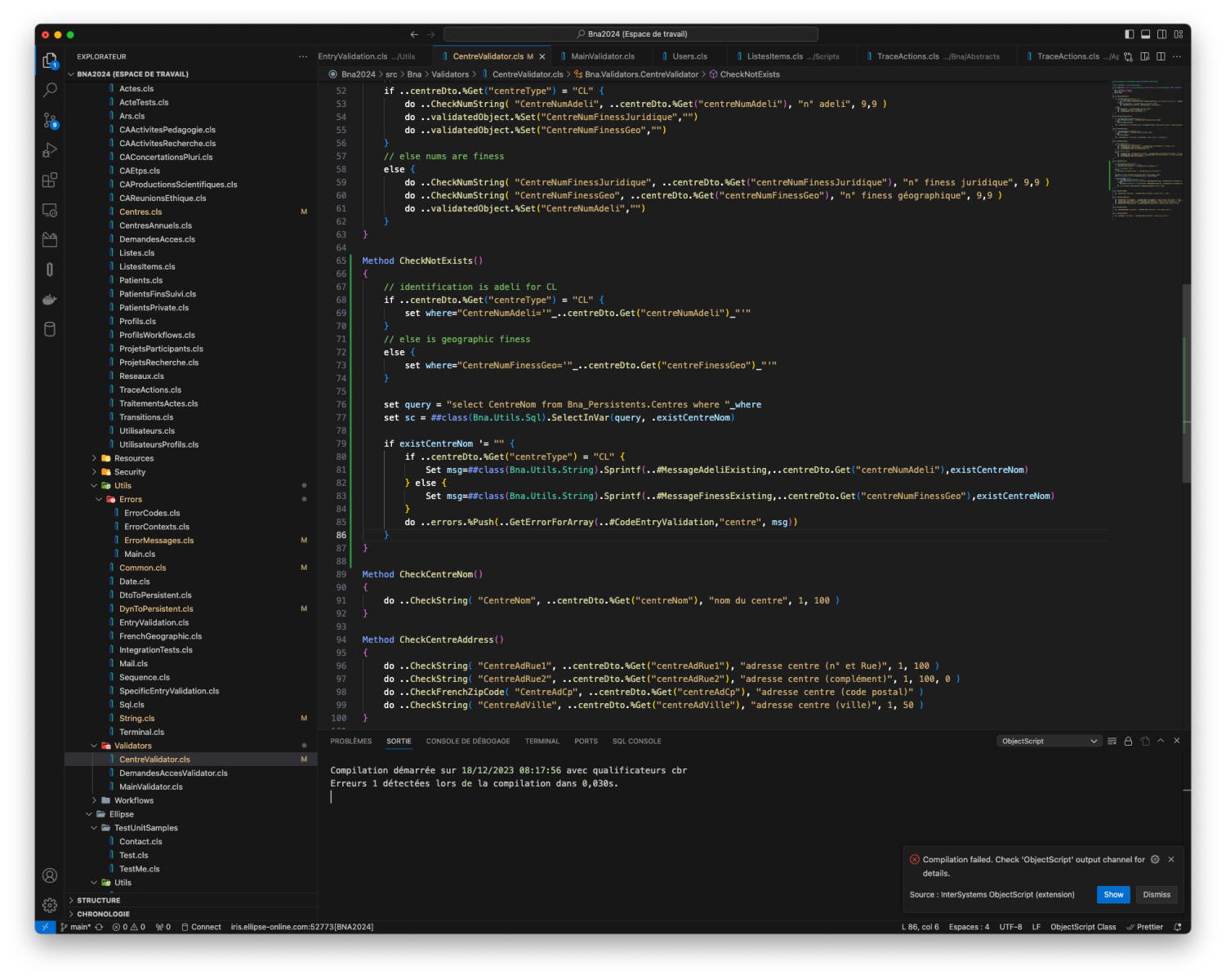
Task: Open the Search view in activity bar
Action: point(50,90)
